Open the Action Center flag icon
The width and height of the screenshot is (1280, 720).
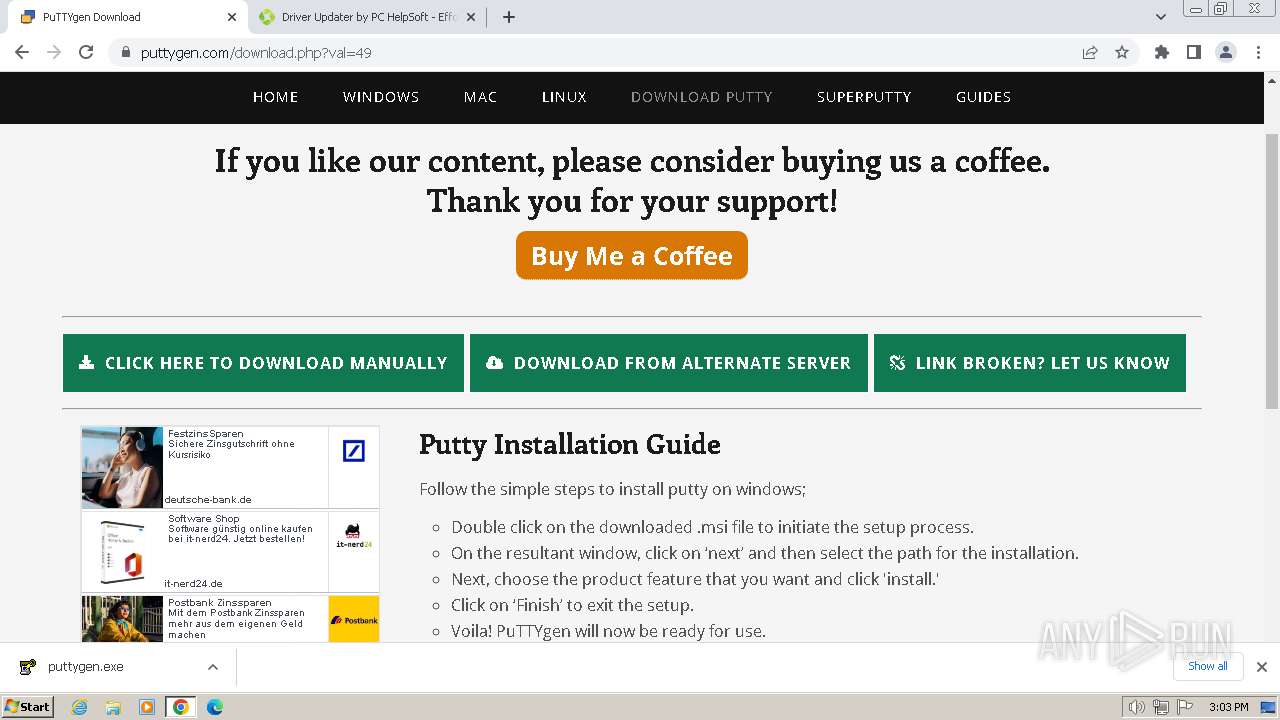pyautogui.click(x=1184, y=707)
